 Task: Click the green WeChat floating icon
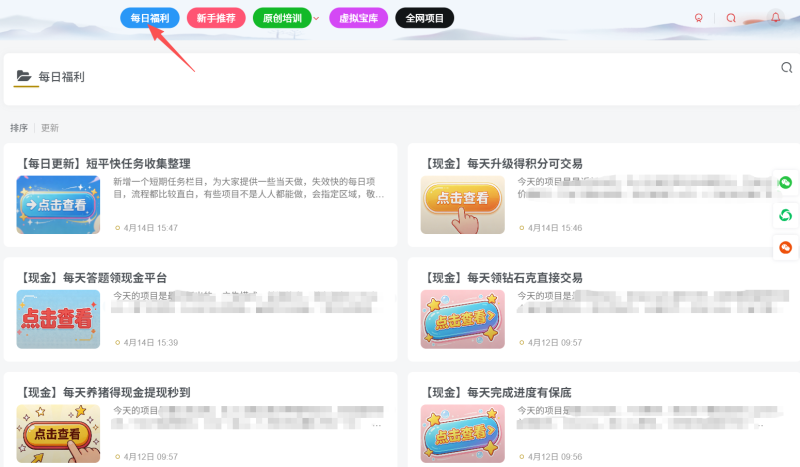coord(786,182)
